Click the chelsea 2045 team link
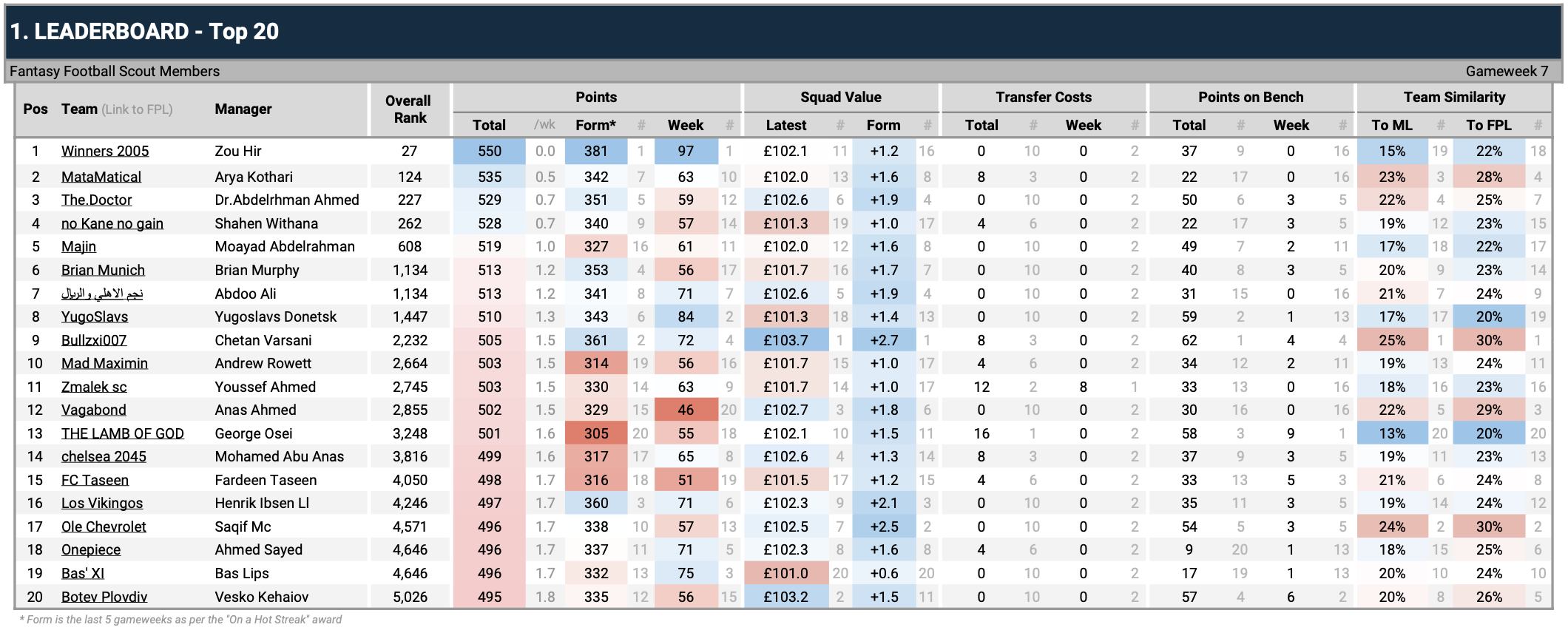Viewport: 1568px width, 633px height. click(104, 457)
